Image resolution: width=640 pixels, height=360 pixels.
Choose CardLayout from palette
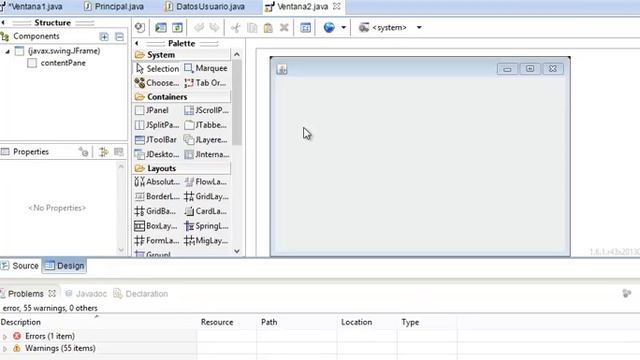(206, 211)
